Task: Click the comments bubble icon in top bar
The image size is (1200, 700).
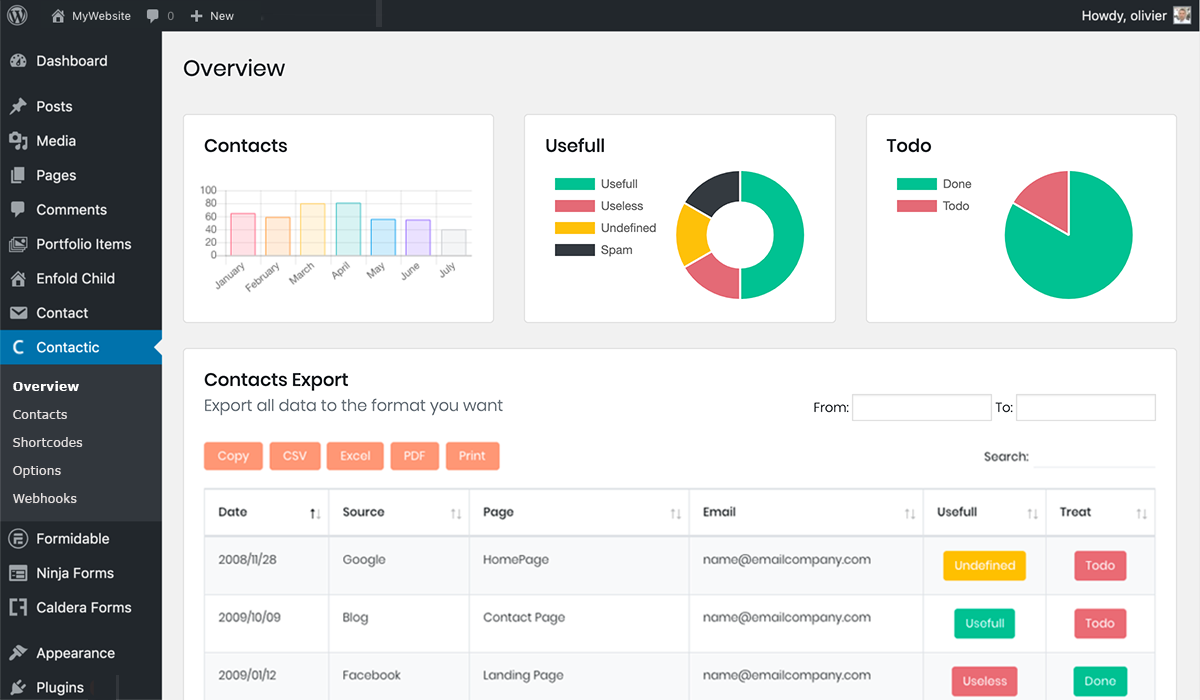Action: 152,16
